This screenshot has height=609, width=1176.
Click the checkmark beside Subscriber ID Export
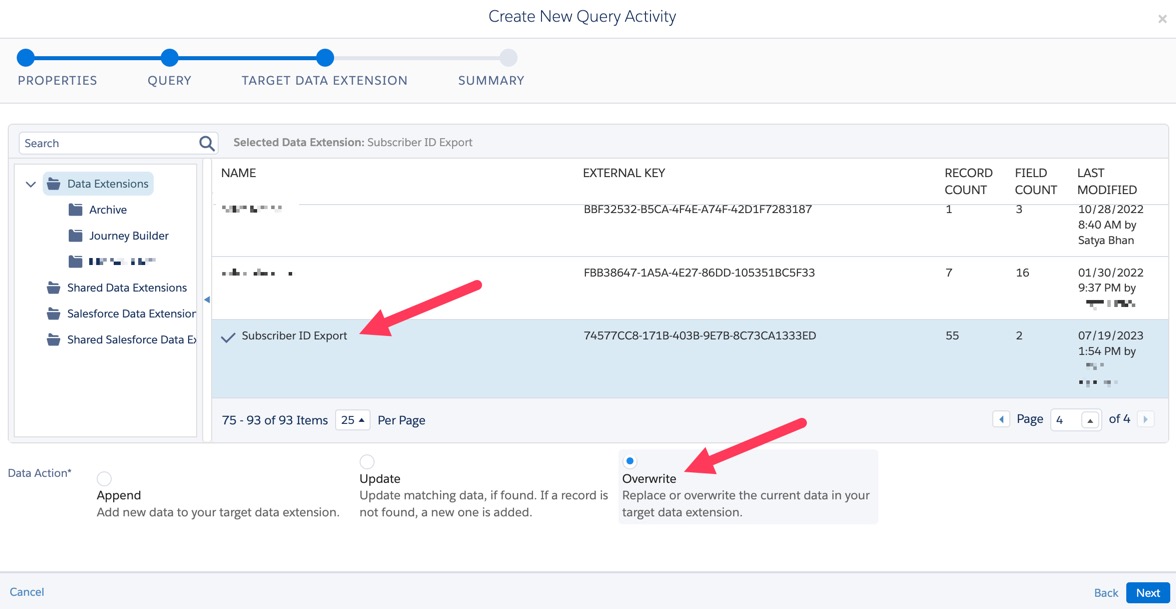[x=230, y=336]
